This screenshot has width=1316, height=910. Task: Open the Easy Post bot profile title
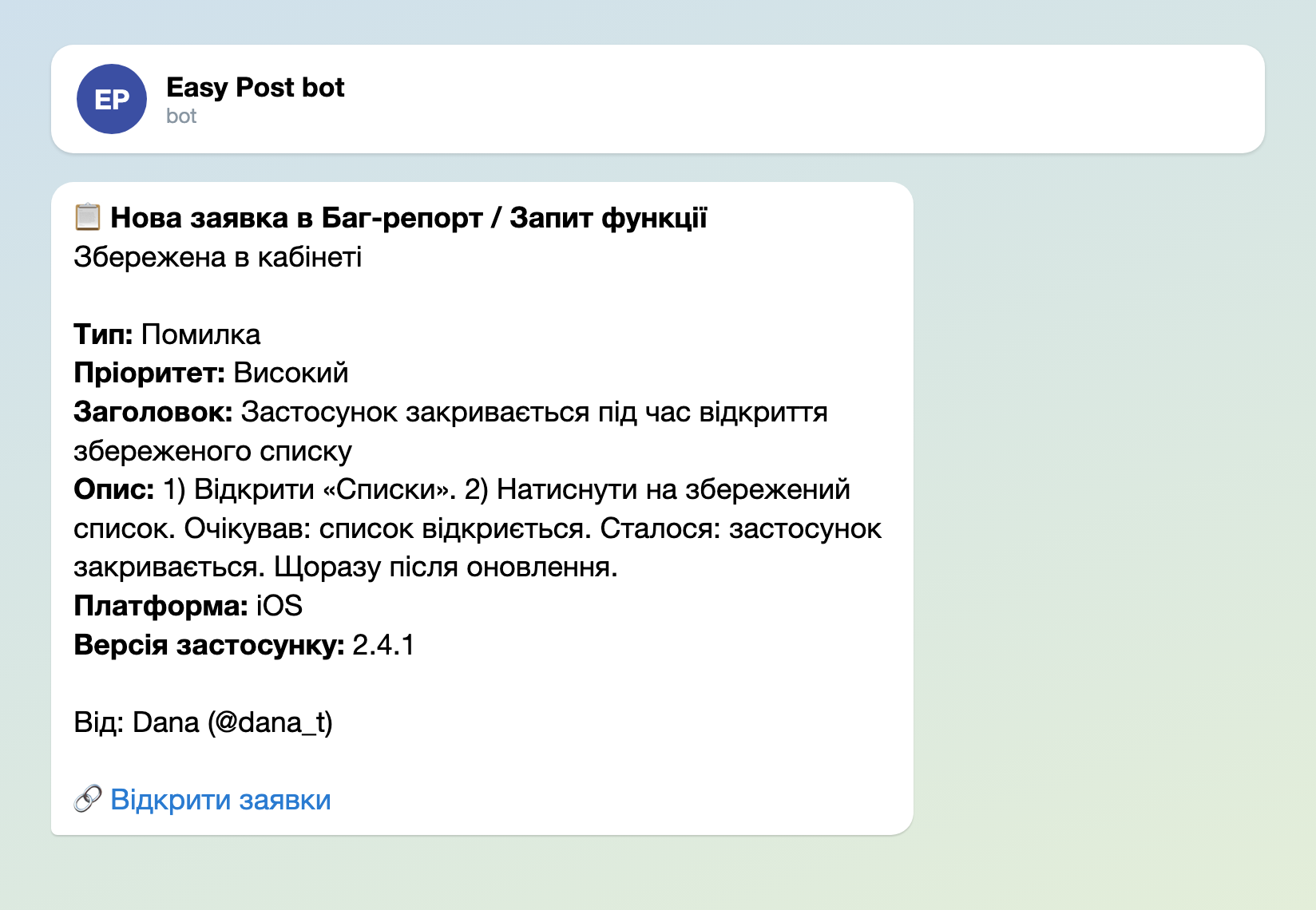coord(255,87)
